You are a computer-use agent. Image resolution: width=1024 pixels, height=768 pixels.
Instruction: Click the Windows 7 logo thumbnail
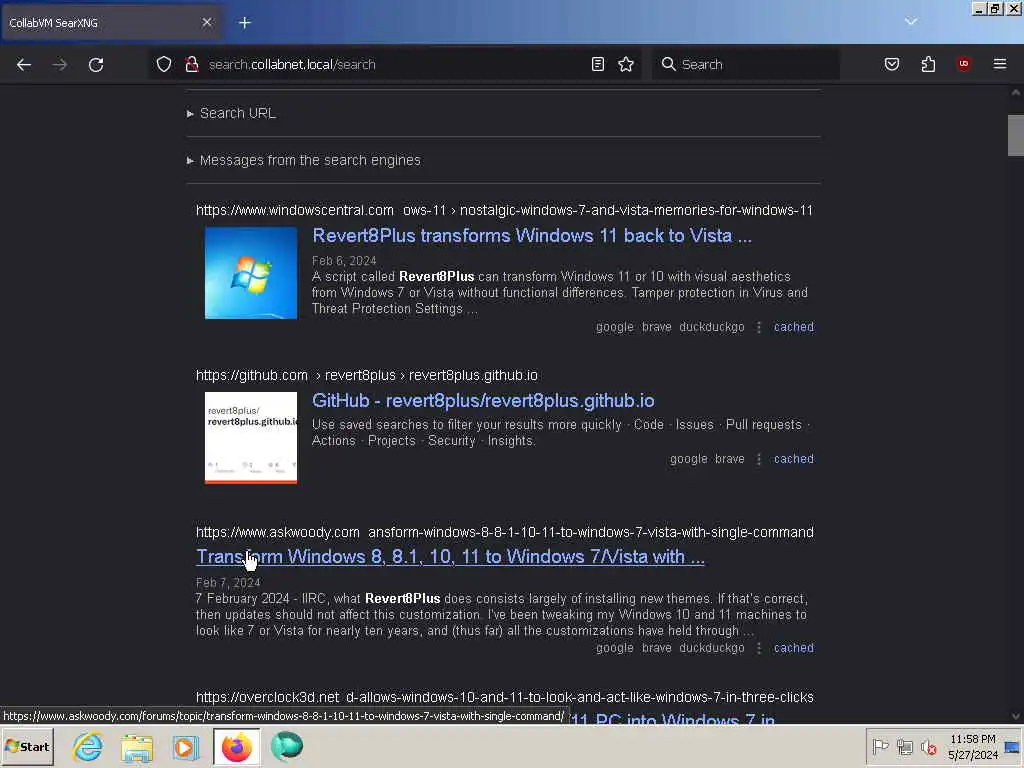251,273
